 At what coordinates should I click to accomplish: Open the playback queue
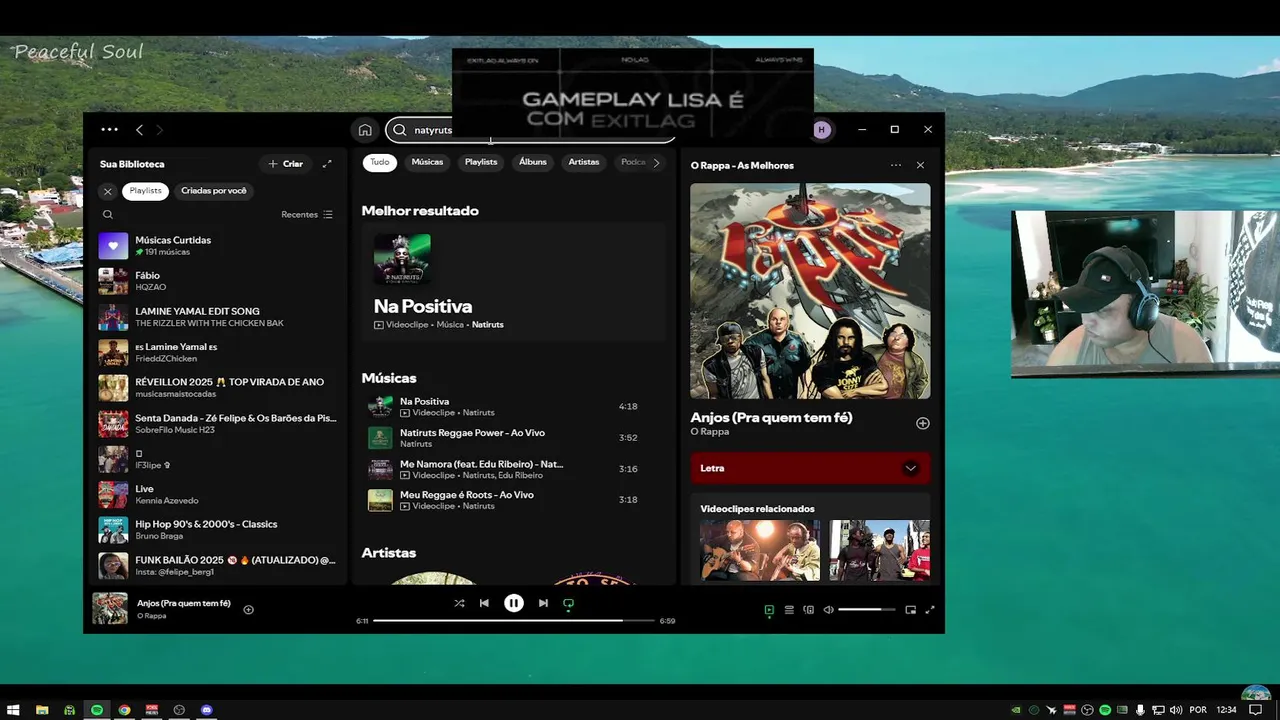click(789, 610)
